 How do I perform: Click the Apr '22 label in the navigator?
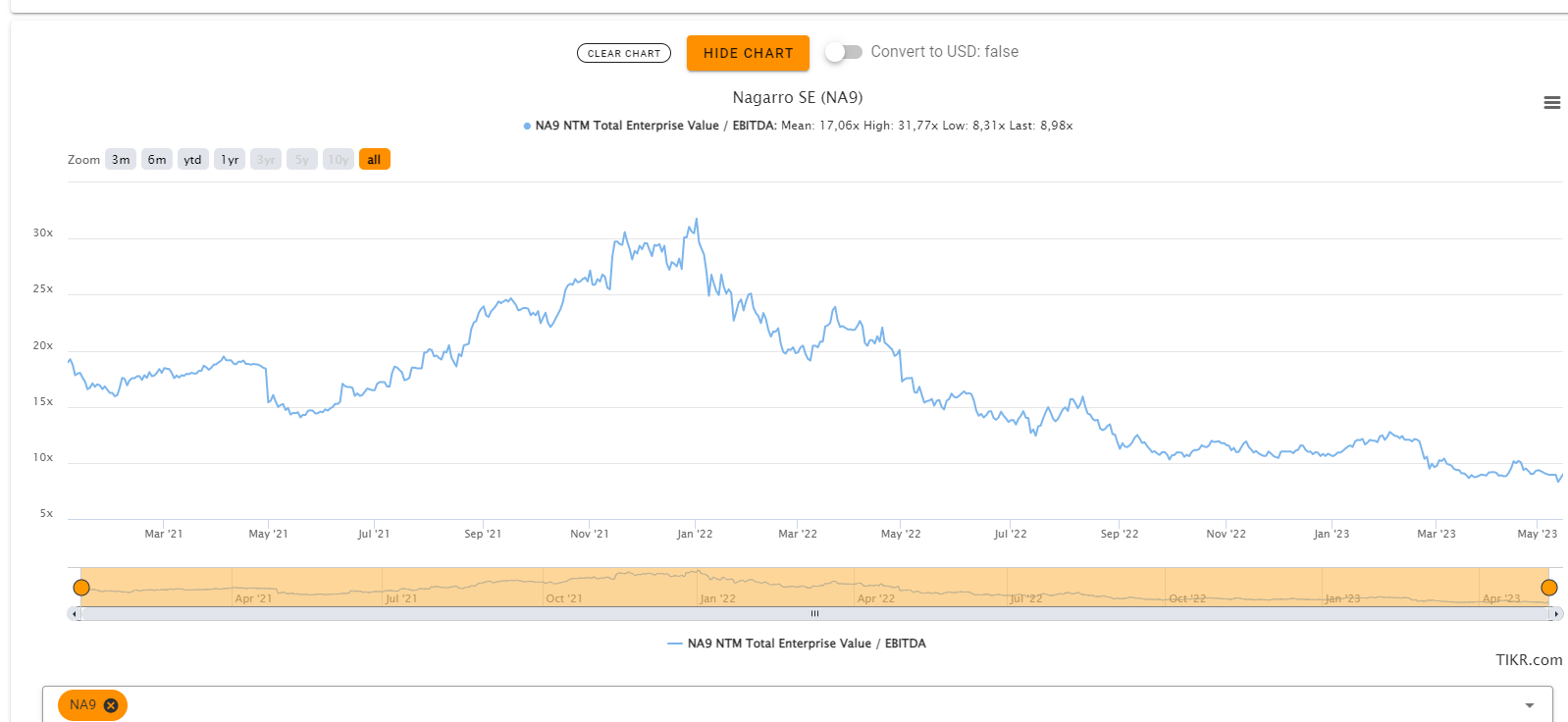[x=876, y=598]
